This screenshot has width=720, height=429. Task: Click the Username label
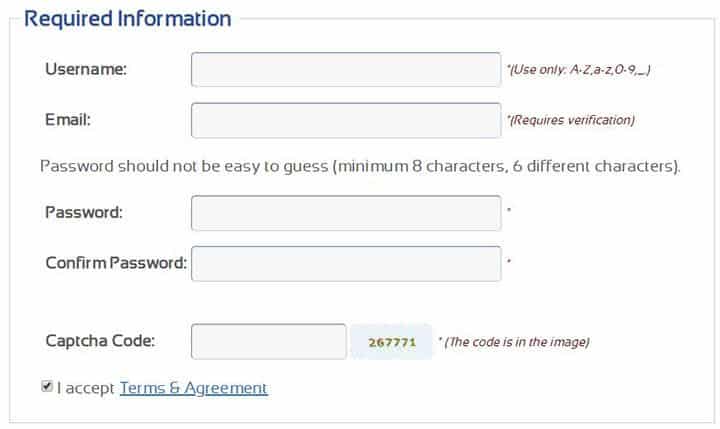pyautogui.click(x=86, y=69)
